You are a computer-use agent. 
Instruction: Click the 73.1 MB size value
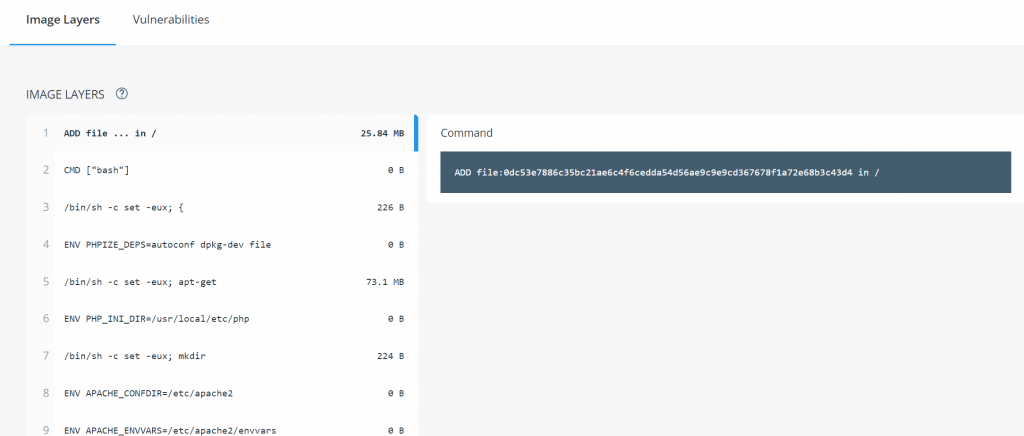pos(385,282)
